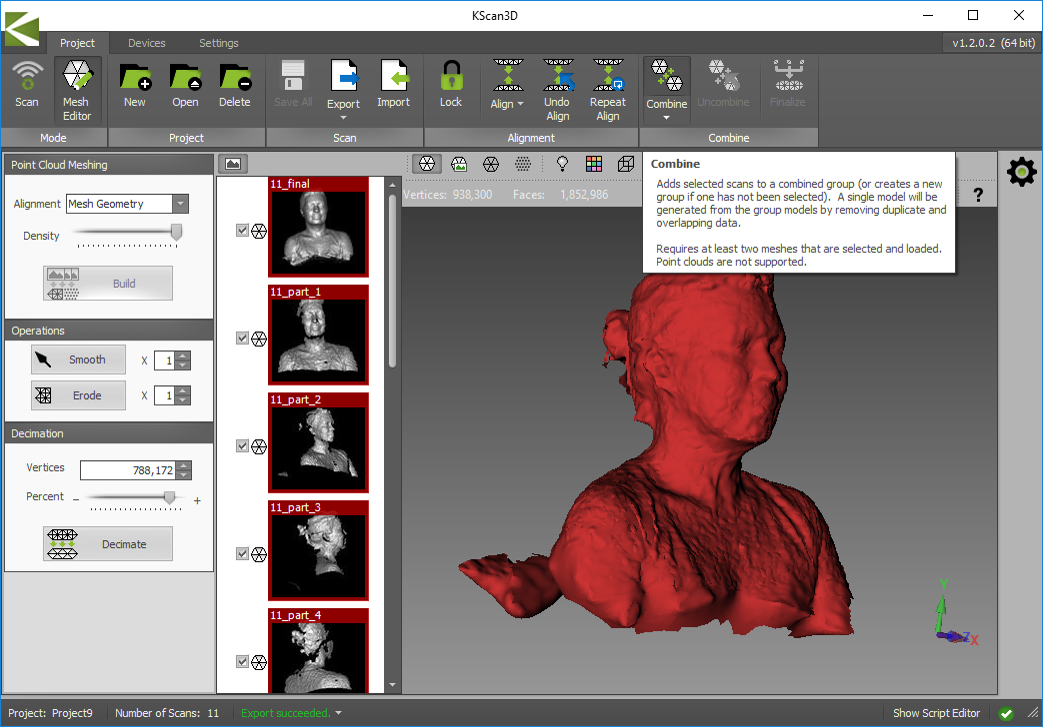Viewport: 1043px width, 727px height.
Task: Click the Repeat Align icon
Action: (x=608, y=91)
